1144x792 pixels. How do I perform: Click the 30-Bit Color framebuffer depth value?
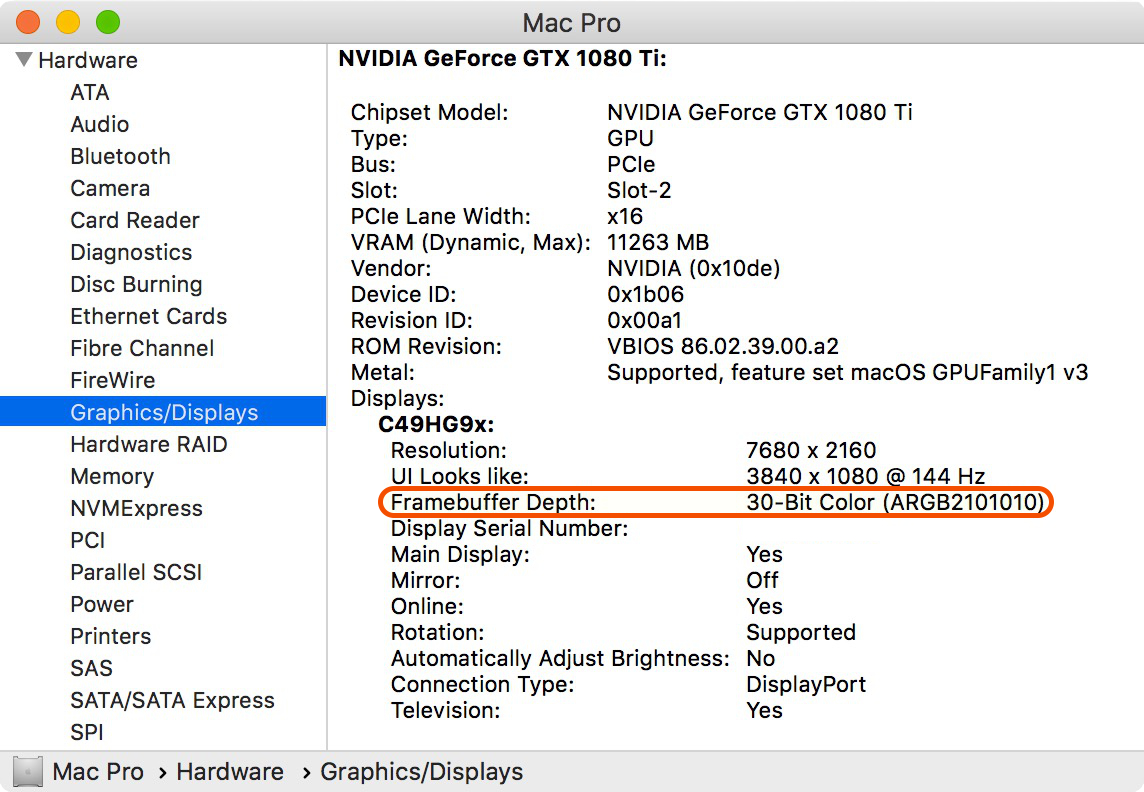pyautogui.click(x=896, y=502)
